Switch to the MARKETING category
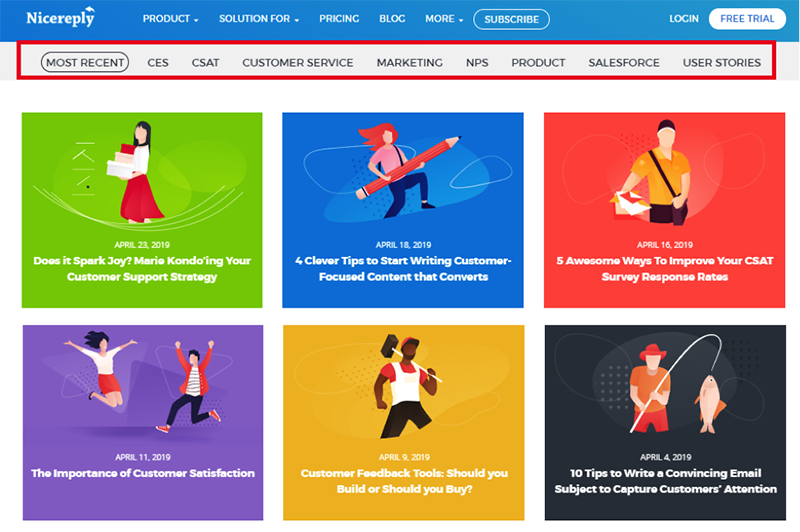The height and width of the screenshot is (532, 800). pos(409,63)
